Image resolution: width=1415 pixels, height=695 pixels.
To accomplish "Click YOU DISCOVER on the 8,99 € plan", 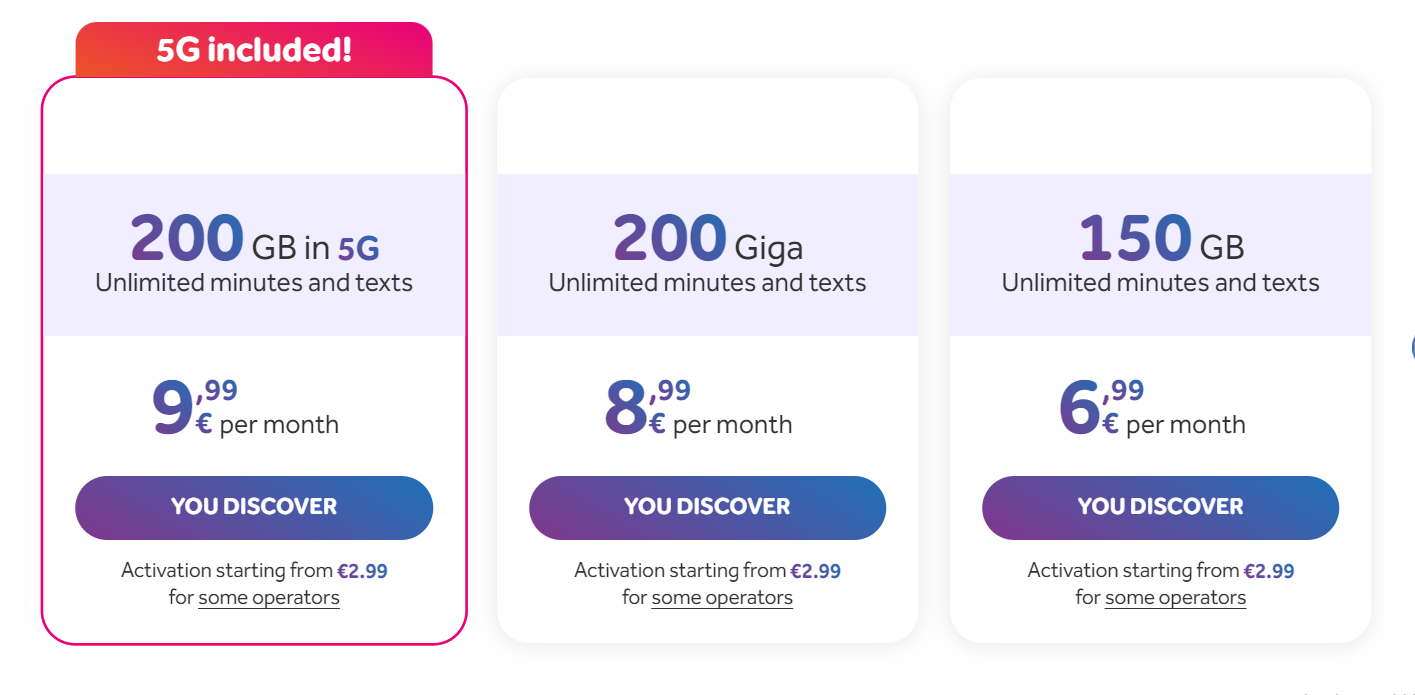I will tap(707, 508).
